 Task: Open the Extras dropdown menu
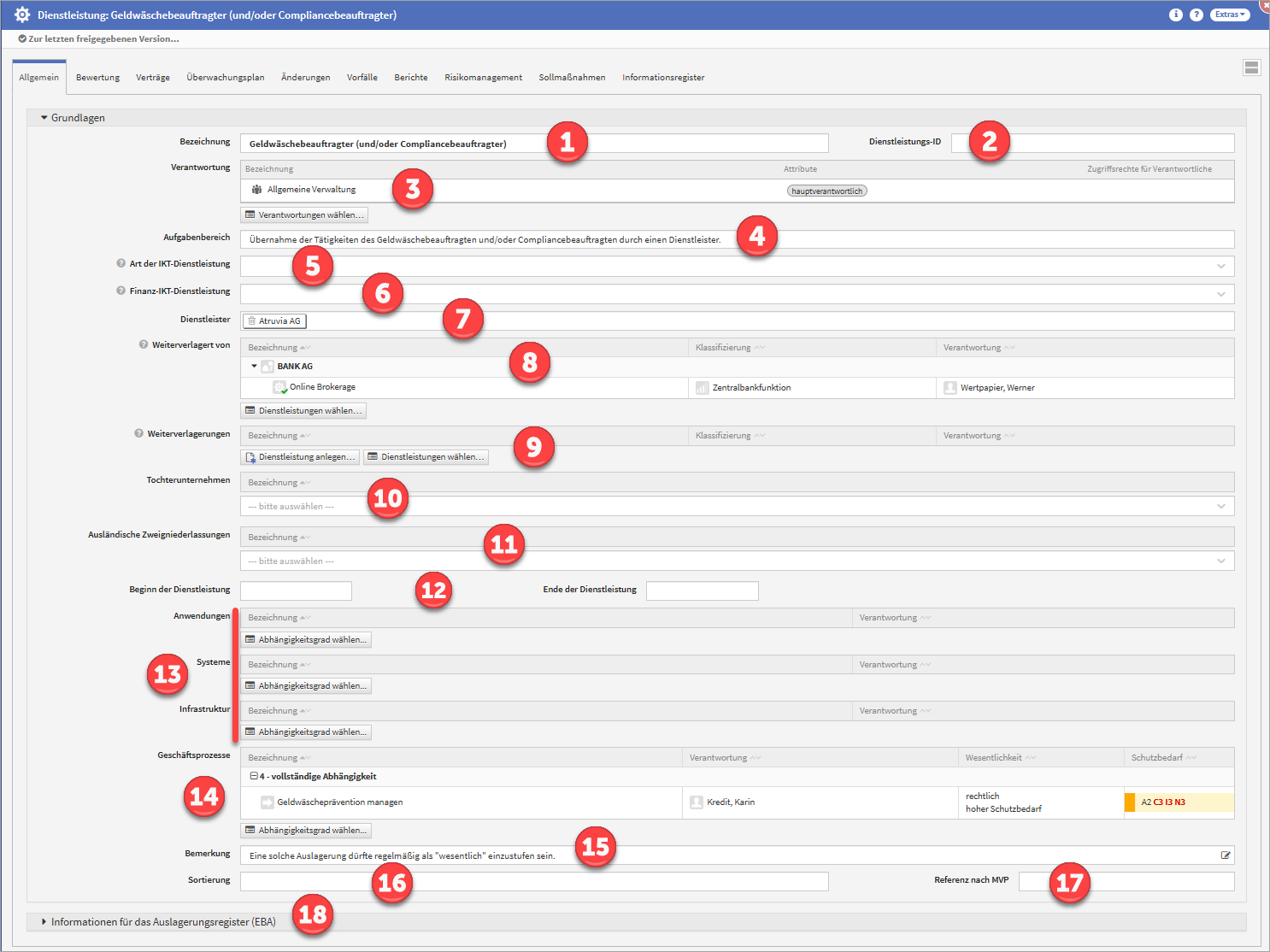pos(1230,15)
